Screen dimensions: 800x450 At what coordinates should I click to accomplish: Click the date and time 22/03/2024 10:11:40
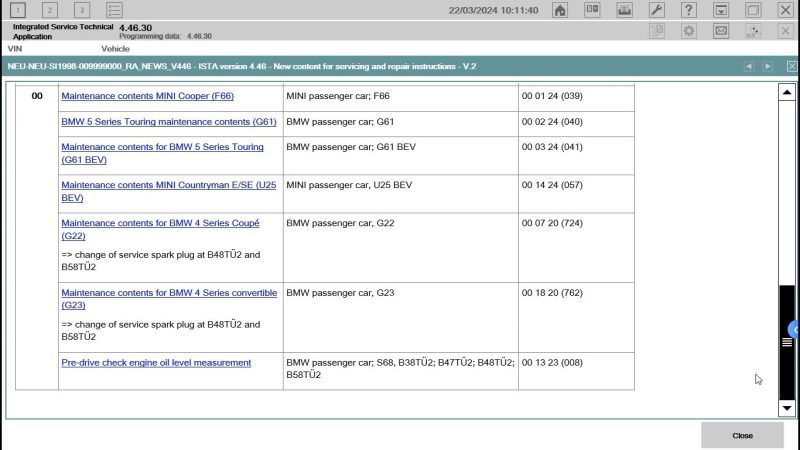493,10
